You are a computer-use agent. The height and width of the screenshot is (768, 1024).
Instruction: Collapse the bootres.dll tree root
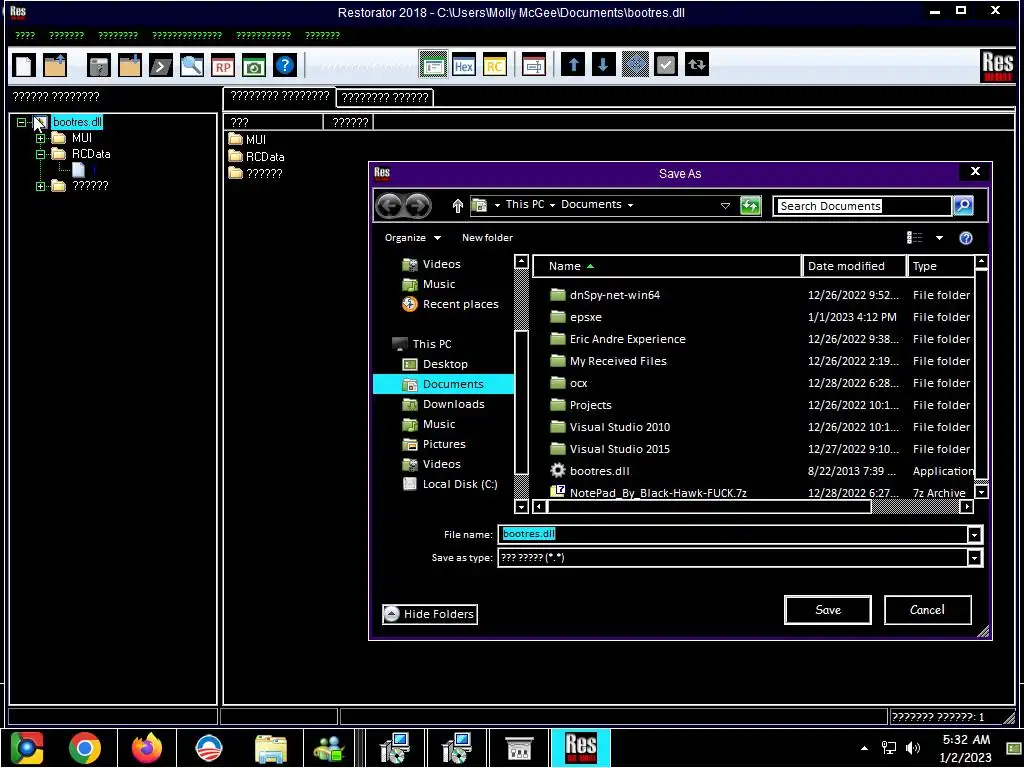[22, 122]
